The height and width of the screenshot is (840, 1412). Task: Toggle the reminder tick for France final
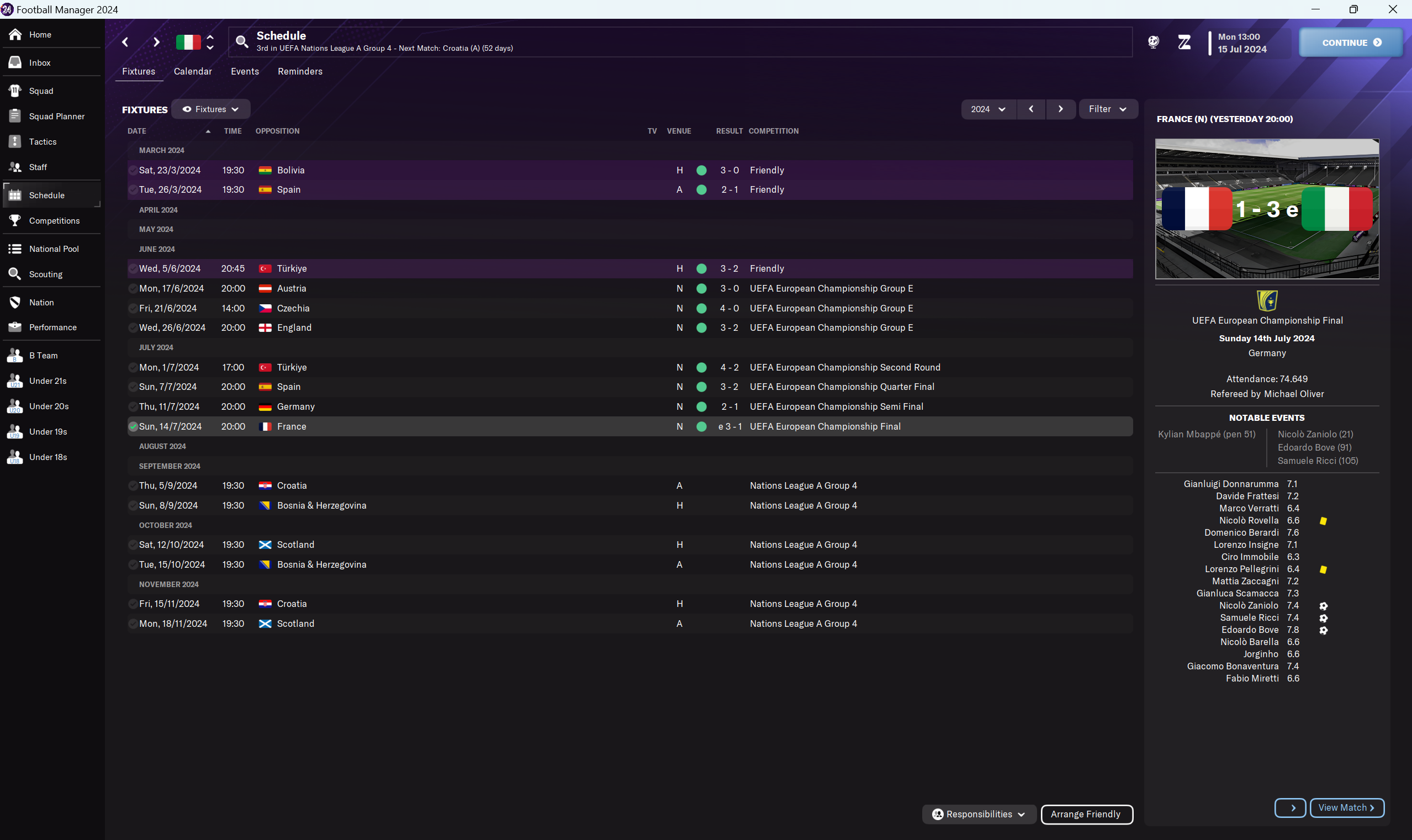point(133,427)
